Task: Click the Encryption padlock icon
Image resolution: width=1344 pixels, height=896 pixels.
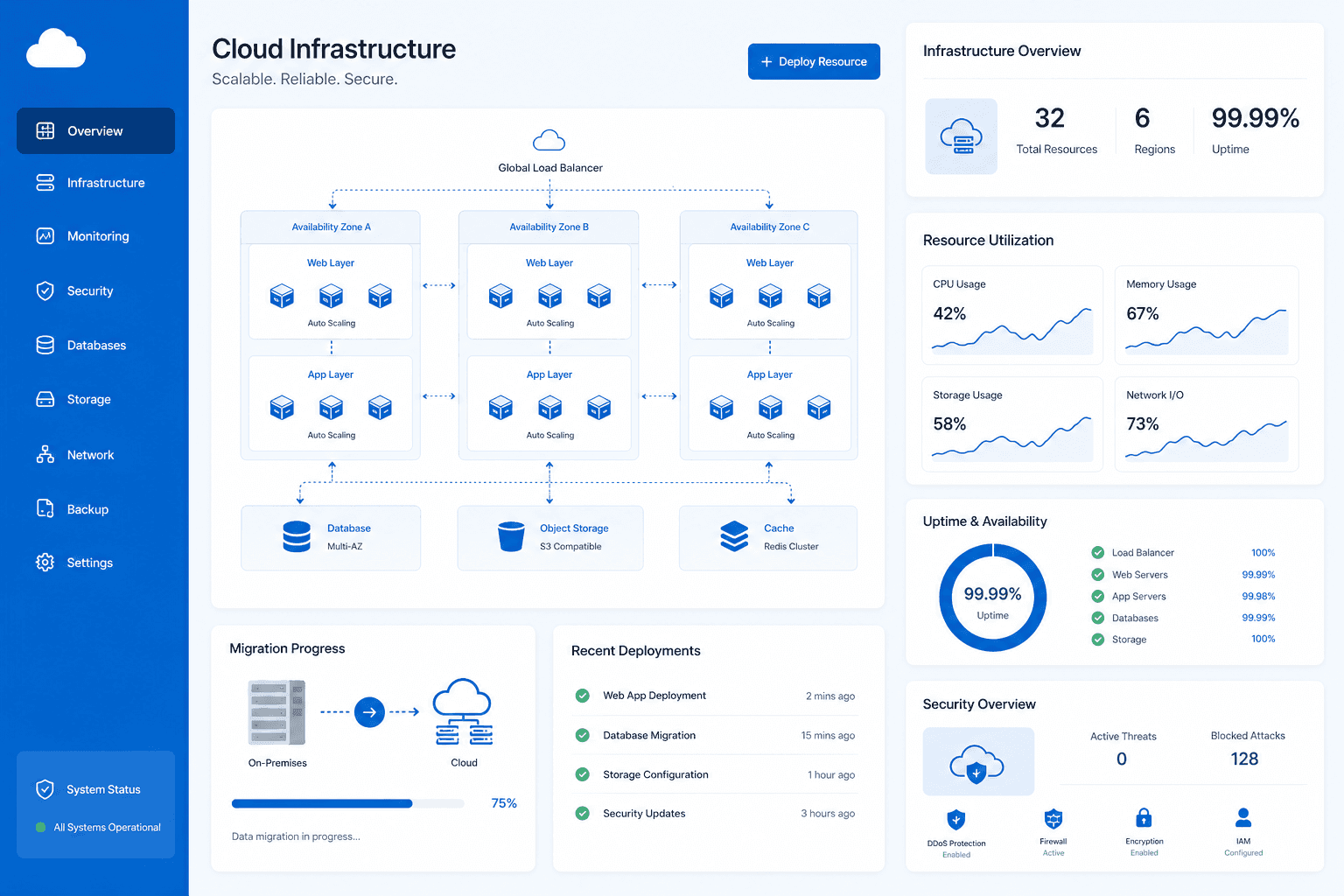Action: pos(1144,818)
